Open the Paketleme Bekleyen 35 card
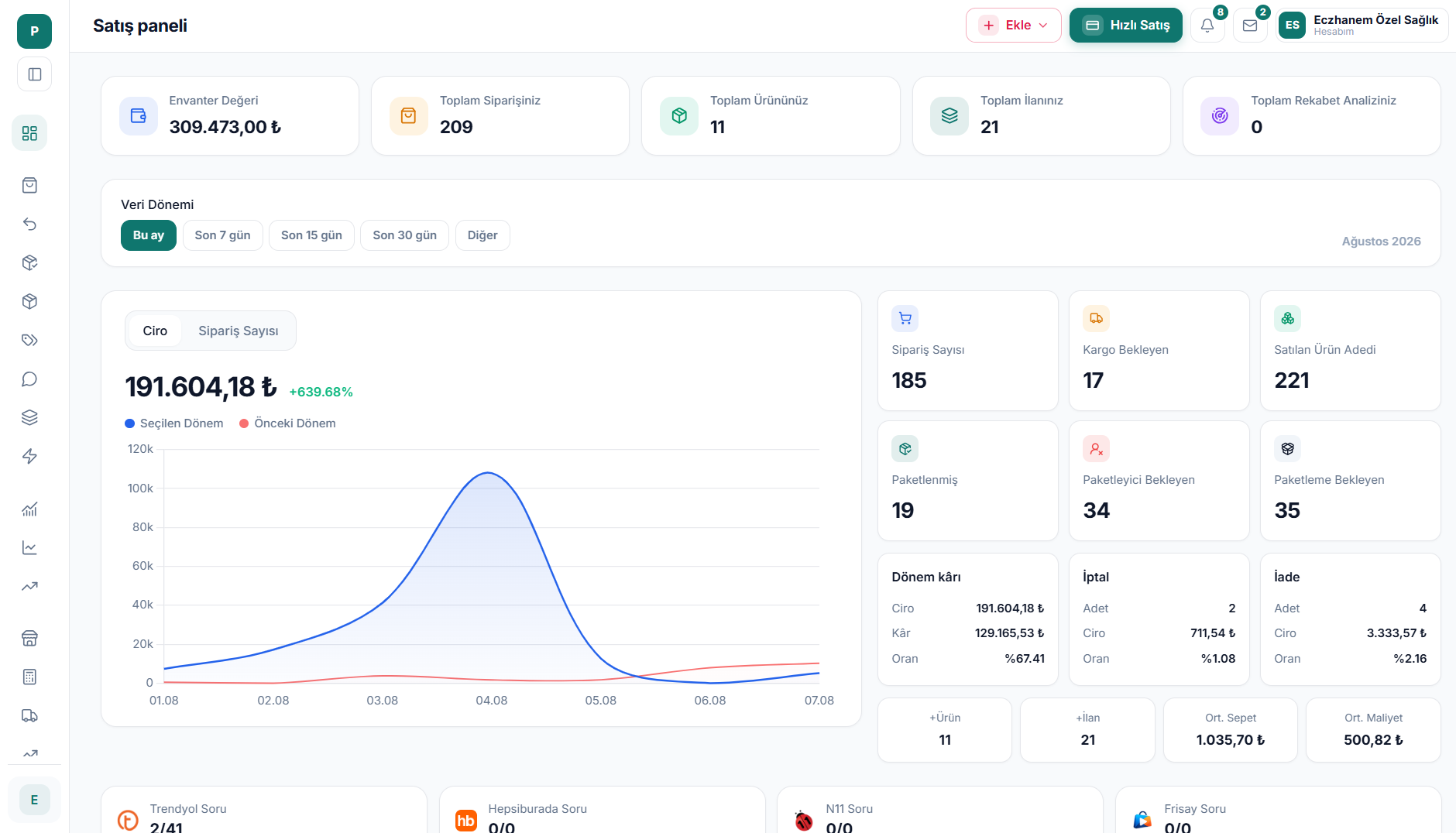This screenshot has height=833, width=1456. [x=1350, y=481]
